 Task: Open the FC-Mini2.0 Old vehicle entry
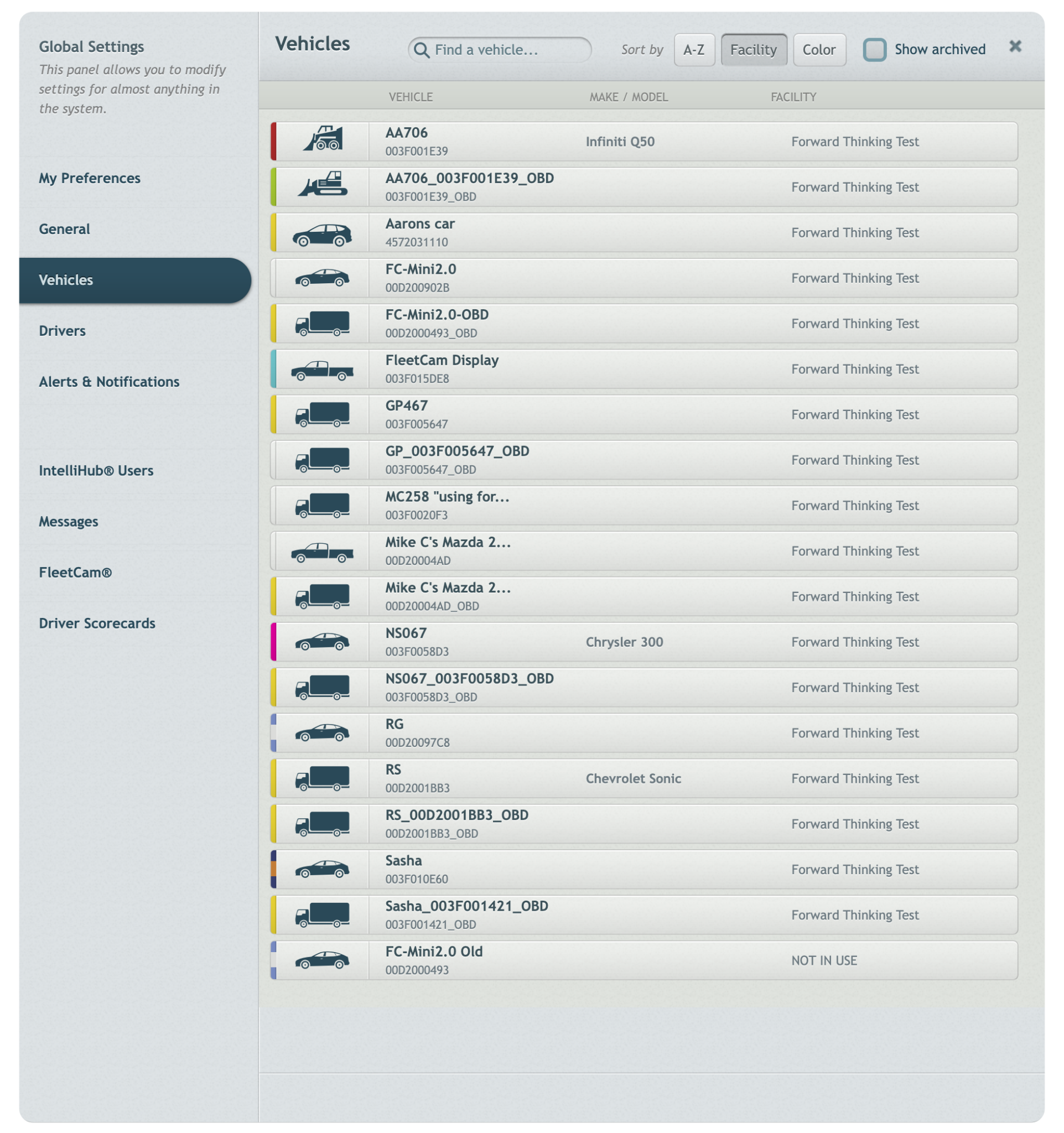[x=644, y=960]
